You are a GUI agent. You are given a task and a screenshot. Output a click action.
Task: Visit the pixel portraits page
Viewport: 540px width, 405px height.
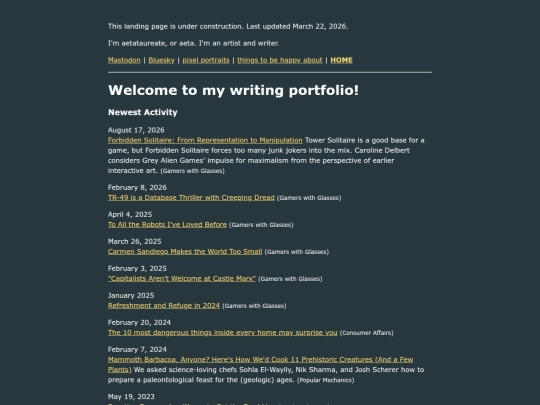[206, 60]
